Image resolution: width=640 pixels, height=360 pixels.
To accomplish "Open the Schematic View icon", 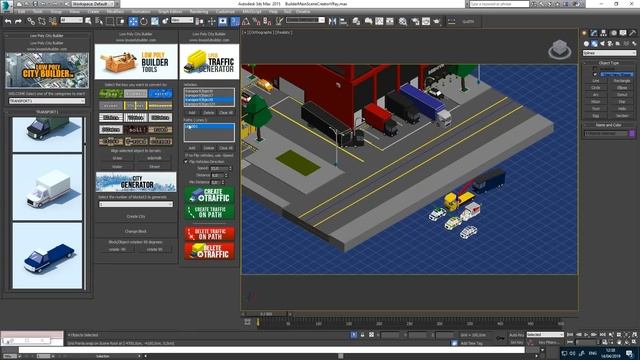I will point(390,21).
